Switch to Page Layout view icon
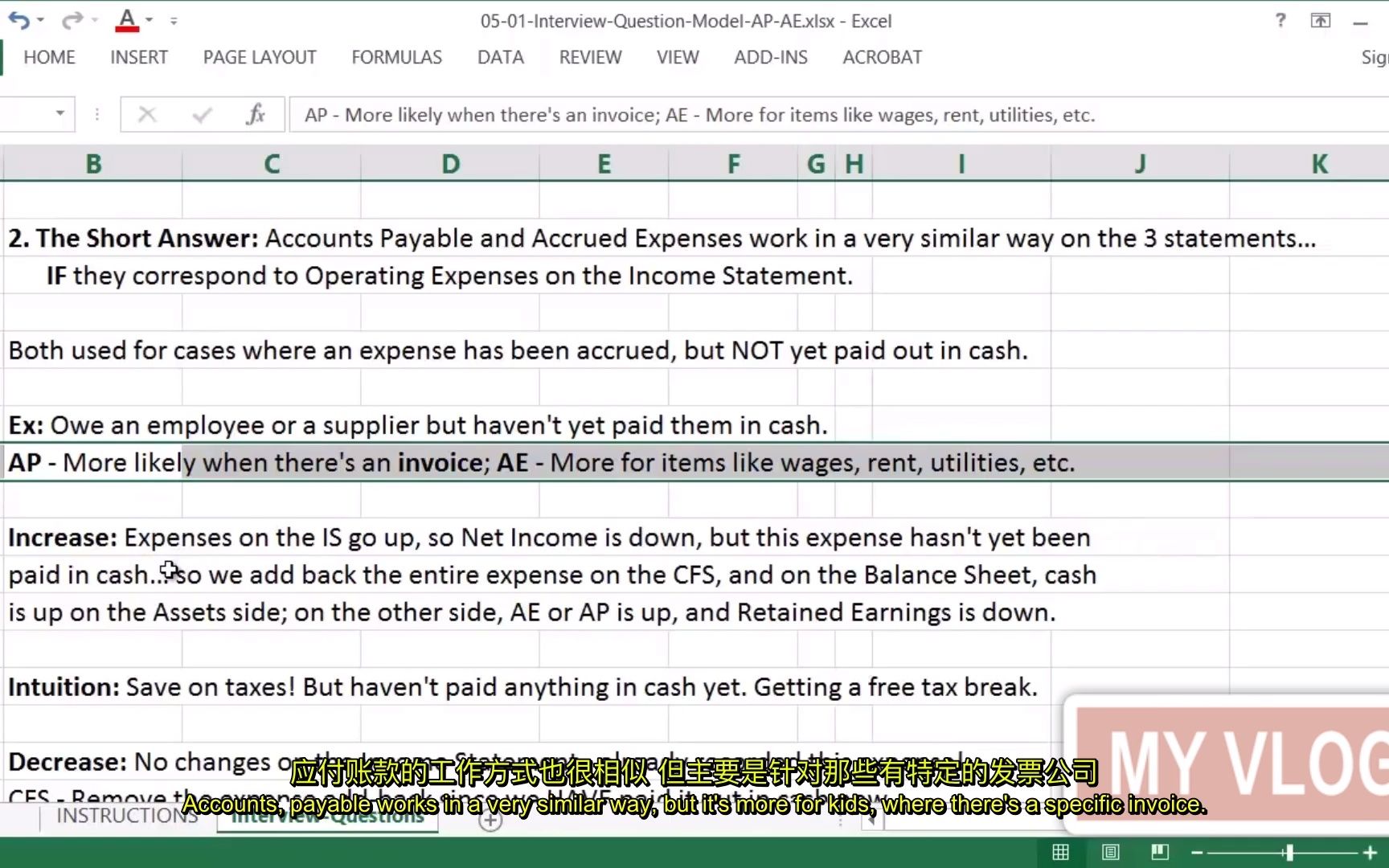The height and width of the screenshot is (868, 1389). [x=1110, y=852]
